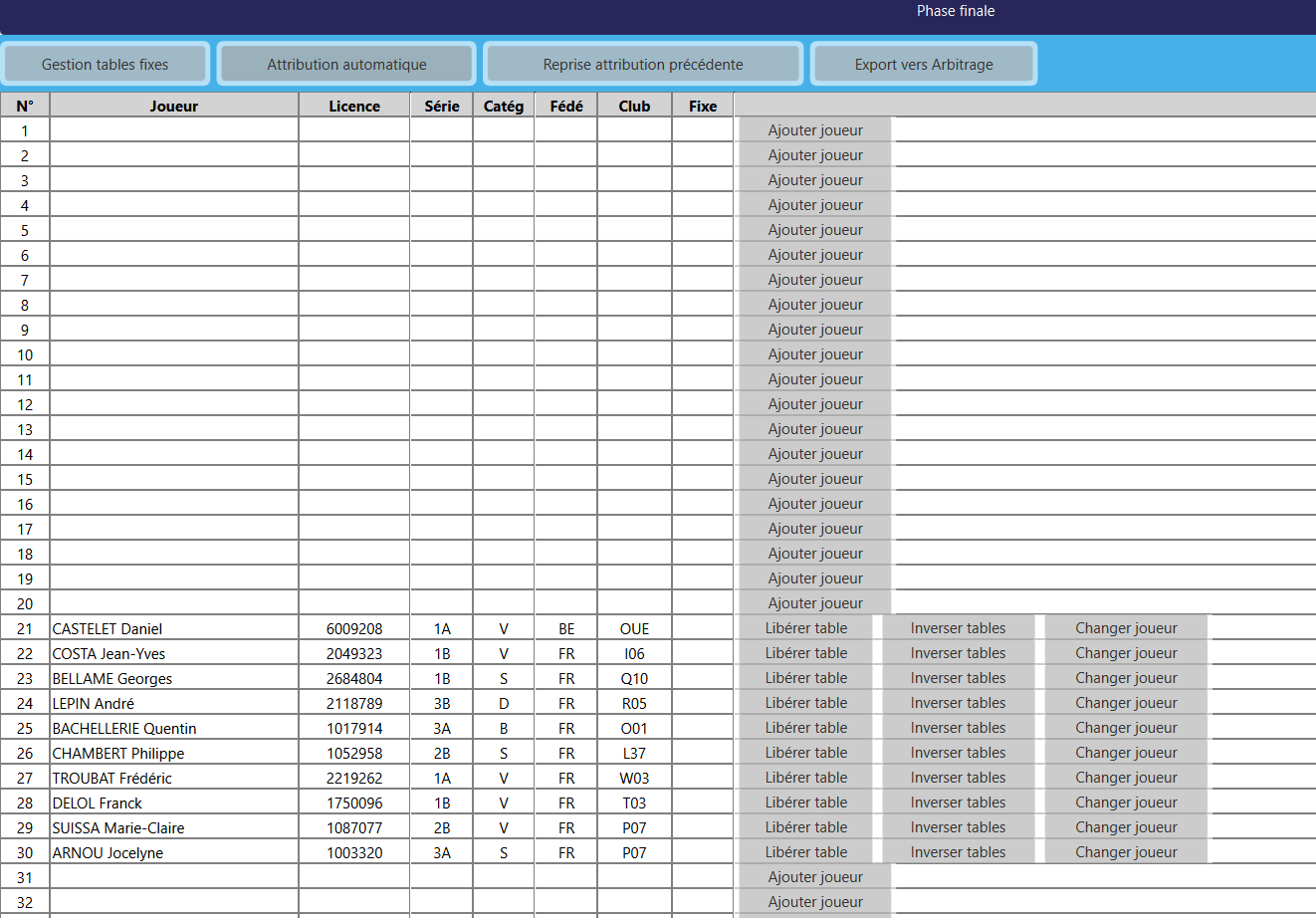The height and width of the screenshot is (918, 1316).
Task: Click Ajouter joueur for table 31
Action: [x=815, y=877]
